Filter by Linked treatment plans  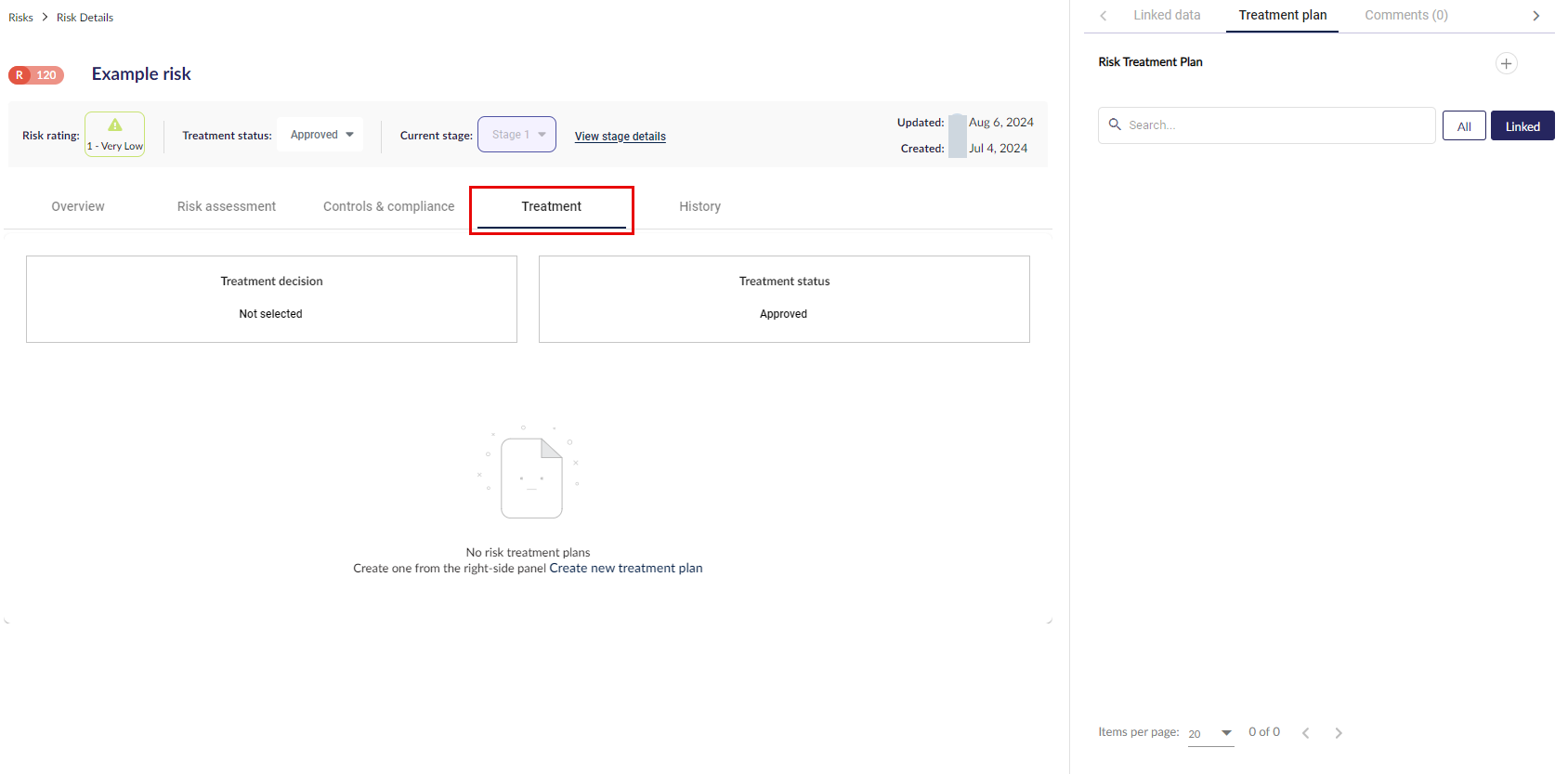pyautogui.click(x=1522, y=126)
